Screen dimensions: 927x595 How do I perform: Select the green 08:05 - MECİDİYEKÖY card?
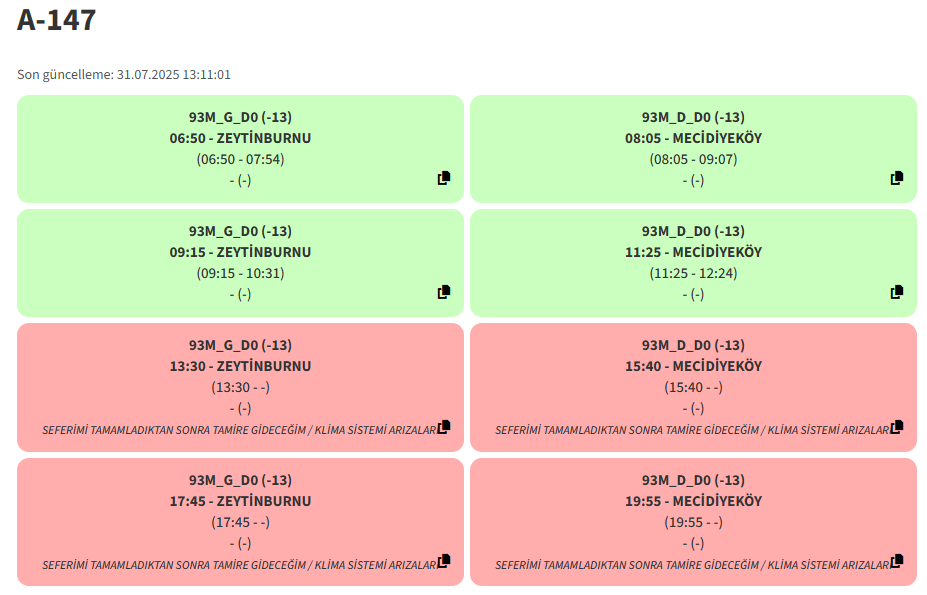(693, 149)
